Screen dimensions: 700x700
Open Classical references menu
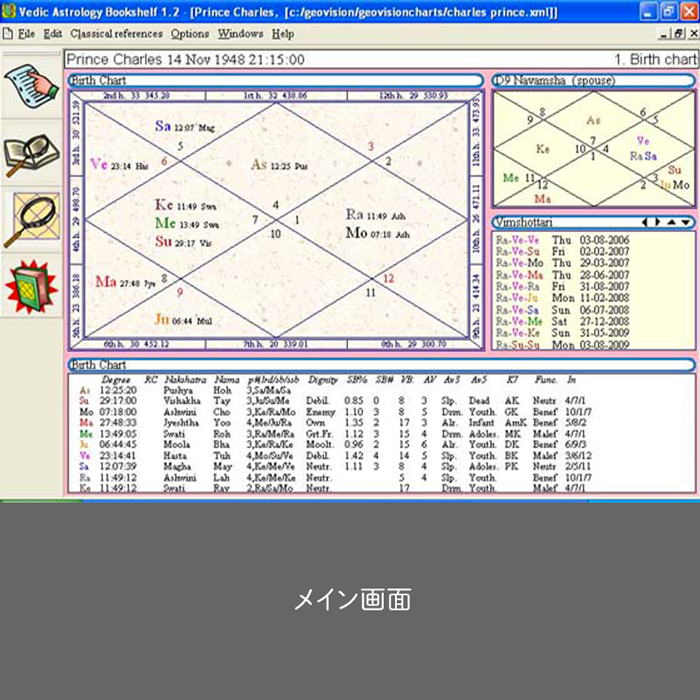(116, 34)
